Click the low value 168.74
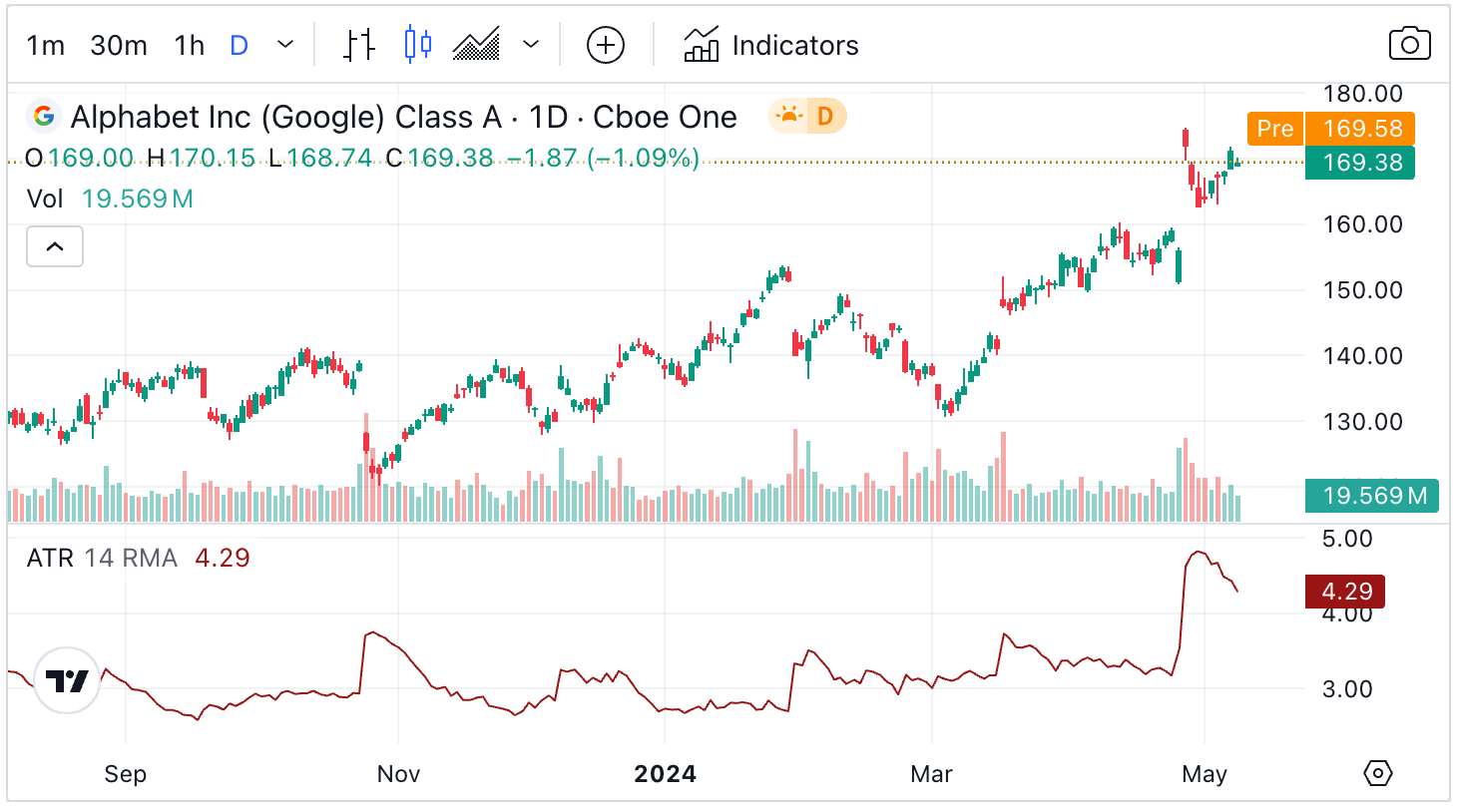The height and width of the screenshot is (812, 1459). pyautogui.click(x=329, y=159)
